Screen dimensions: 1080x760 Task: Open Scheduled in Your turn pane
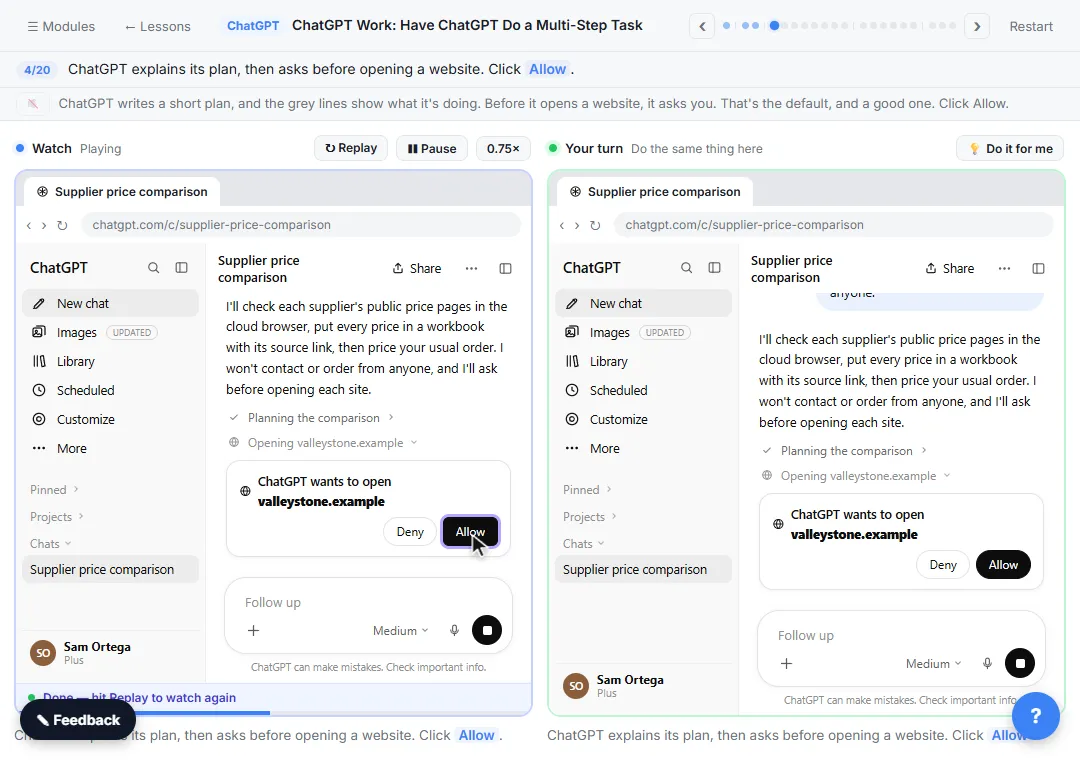[x=643, y=390]
